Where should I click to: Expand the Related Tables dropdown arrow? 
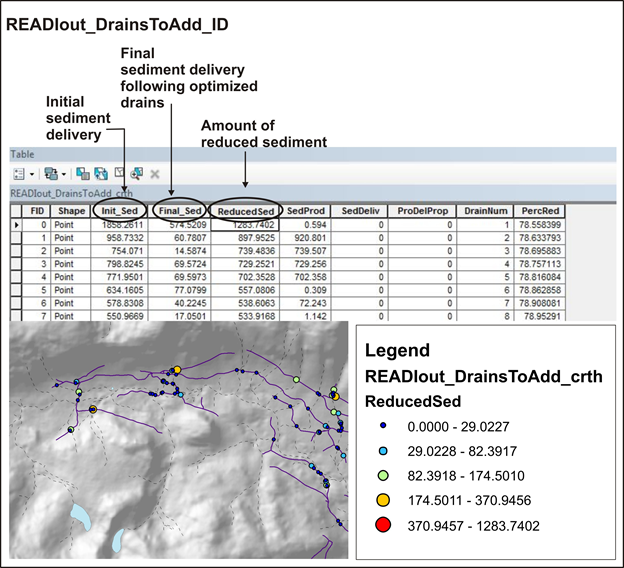click(x=62, y=173)
